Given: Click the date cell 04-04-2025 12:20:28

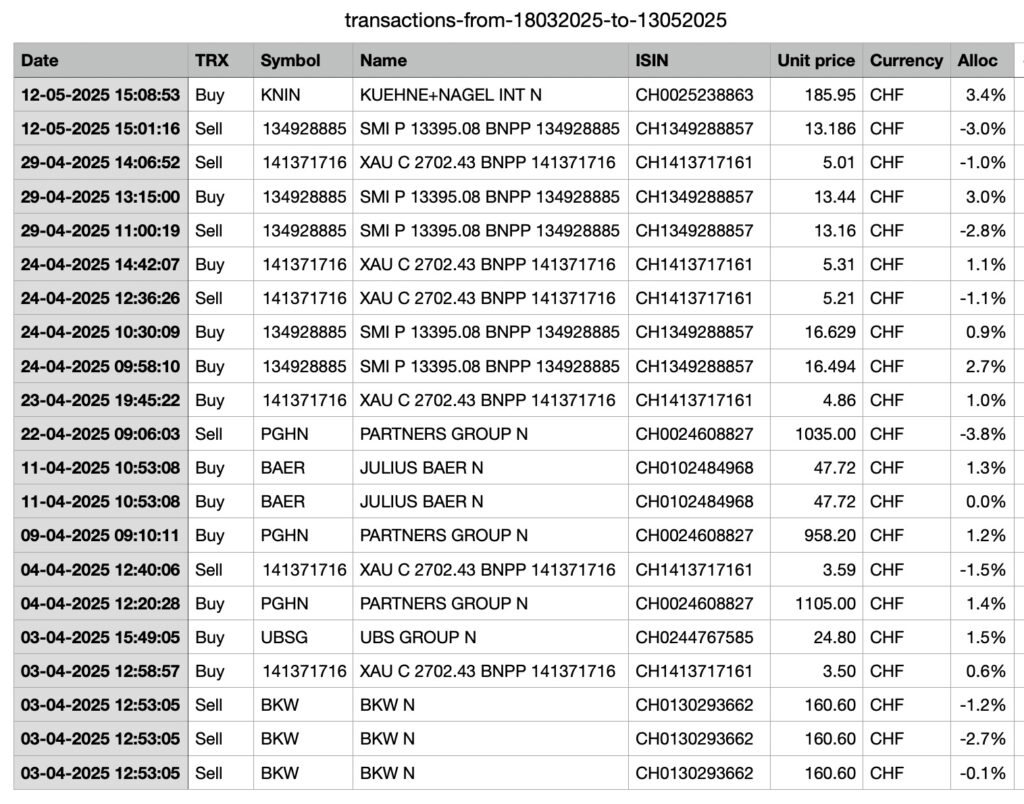Looking at the screenshot, I should 101,603.
